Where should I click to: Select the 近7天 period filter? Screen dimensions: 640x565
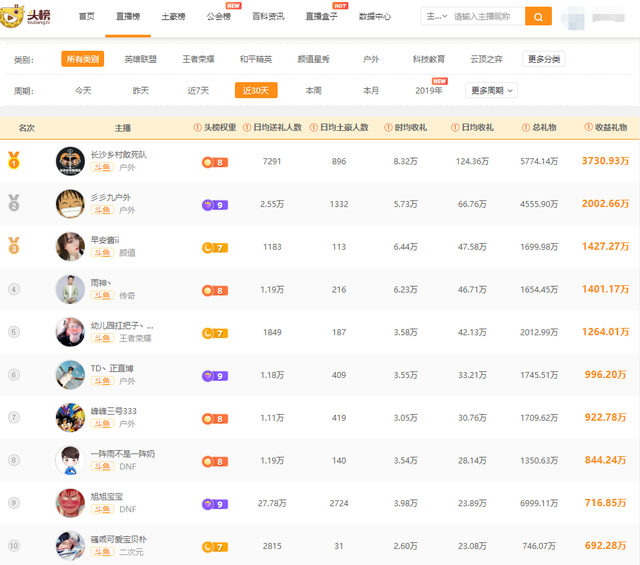[198, 91]
